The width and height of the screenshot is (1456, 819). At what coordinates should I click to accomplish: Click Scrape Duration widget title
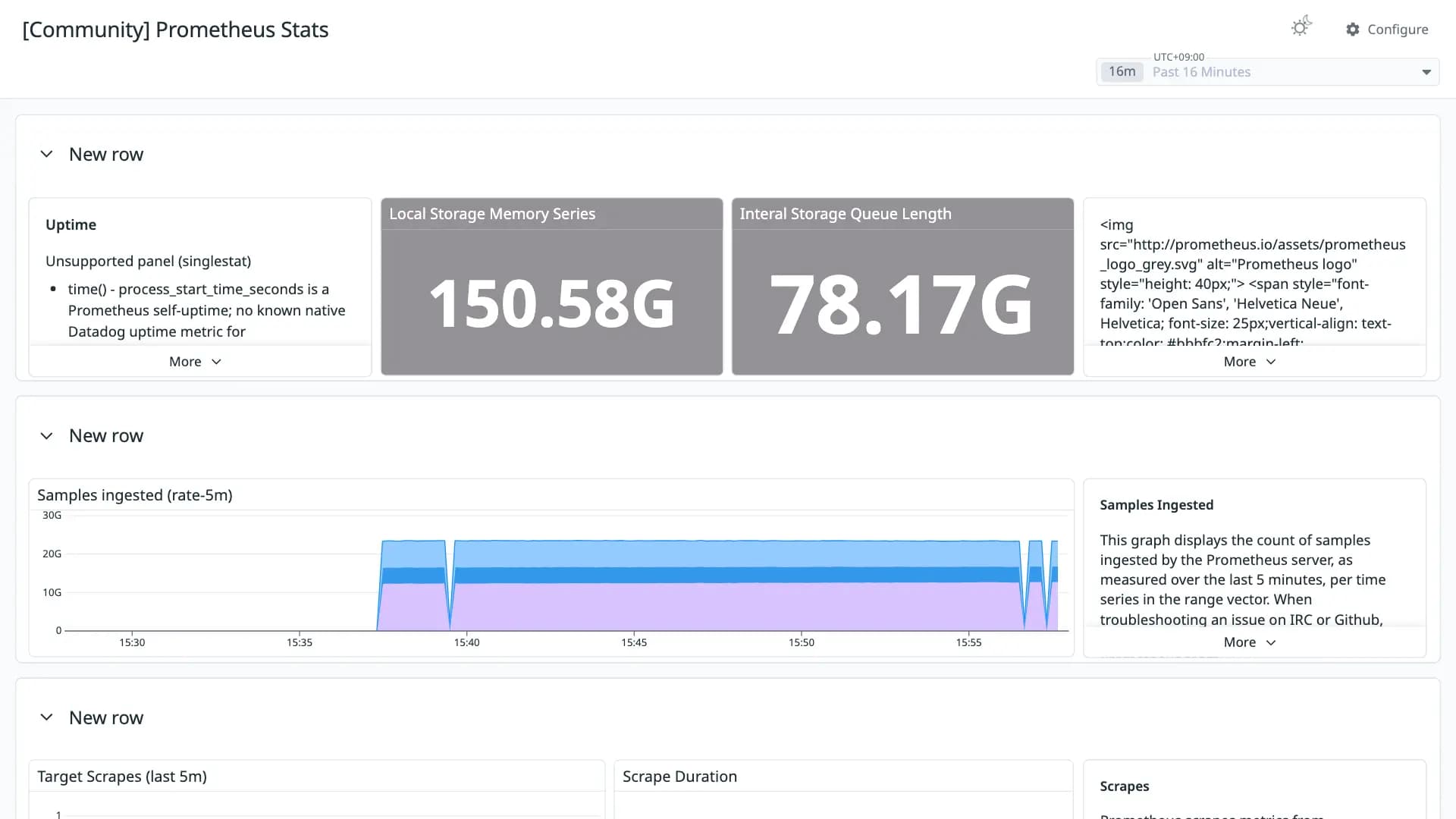click(x=679, y=777)
